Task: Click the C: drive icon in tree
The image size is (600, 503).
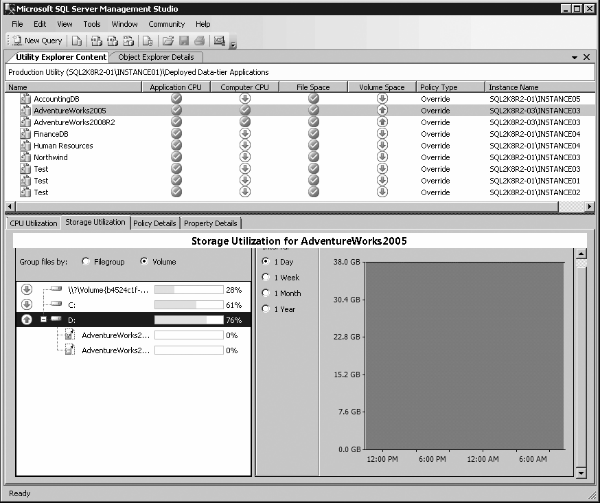Action: click(56, 304)
